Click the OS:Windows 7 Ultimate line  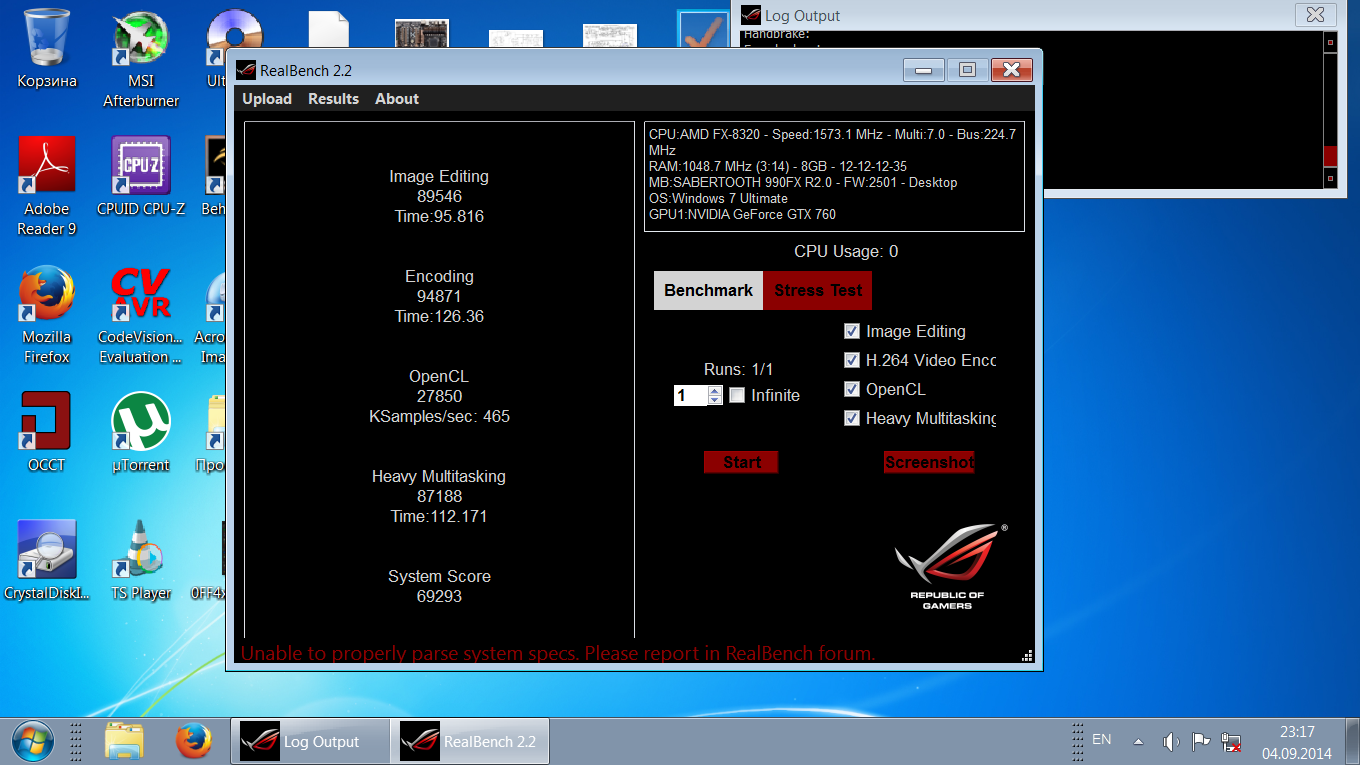pyautogui.click(x=718, y=198)
